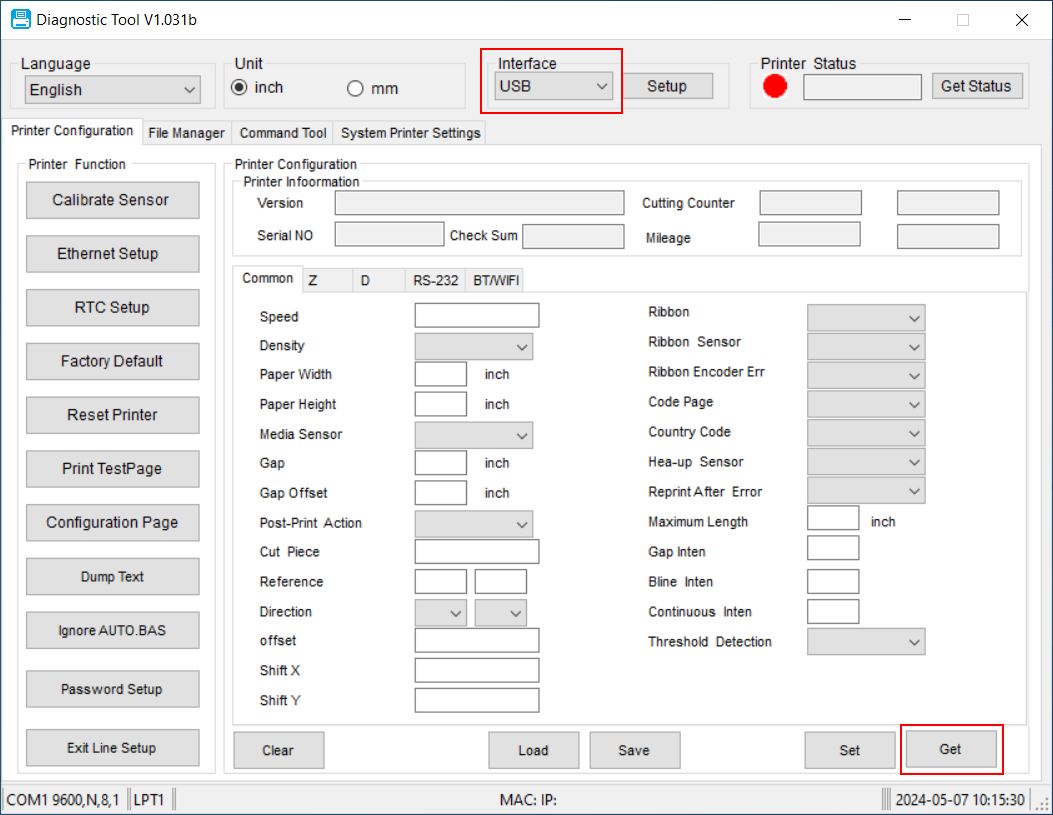Open the Threshold Detection dropdown
The height and width of the screenshot is (815, 1053).
tap(865, 642)
